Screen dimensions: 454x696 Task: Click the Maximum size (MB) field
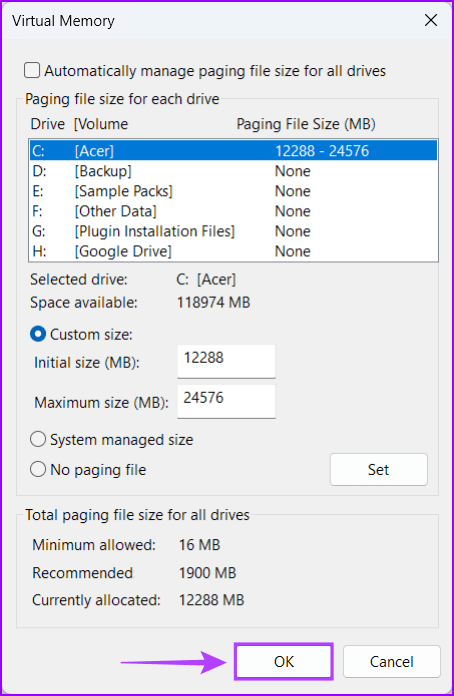point(226,401)
